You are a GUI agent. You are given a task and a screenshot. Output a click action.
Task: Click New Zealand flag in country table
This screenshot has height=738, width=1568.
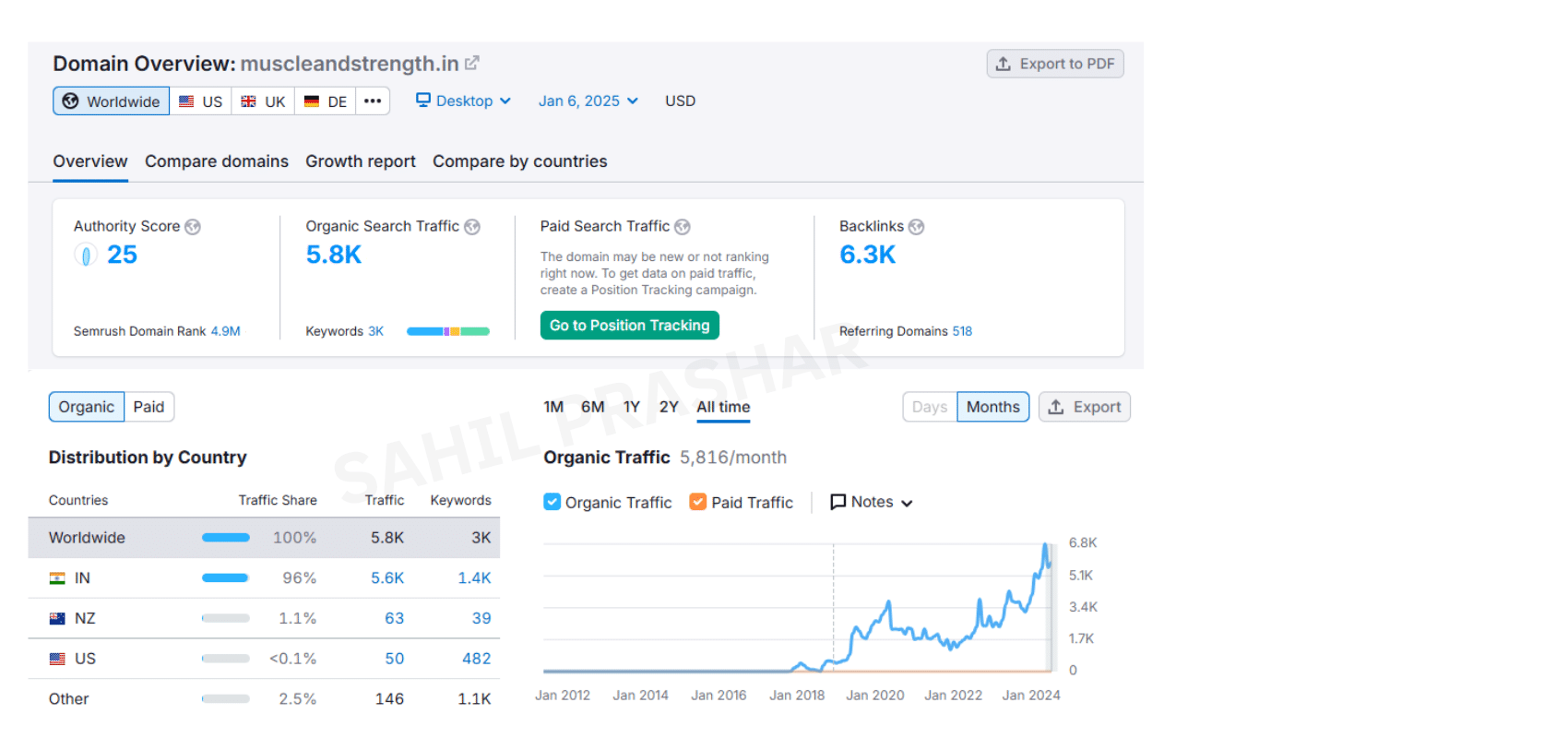click(57, 619)
